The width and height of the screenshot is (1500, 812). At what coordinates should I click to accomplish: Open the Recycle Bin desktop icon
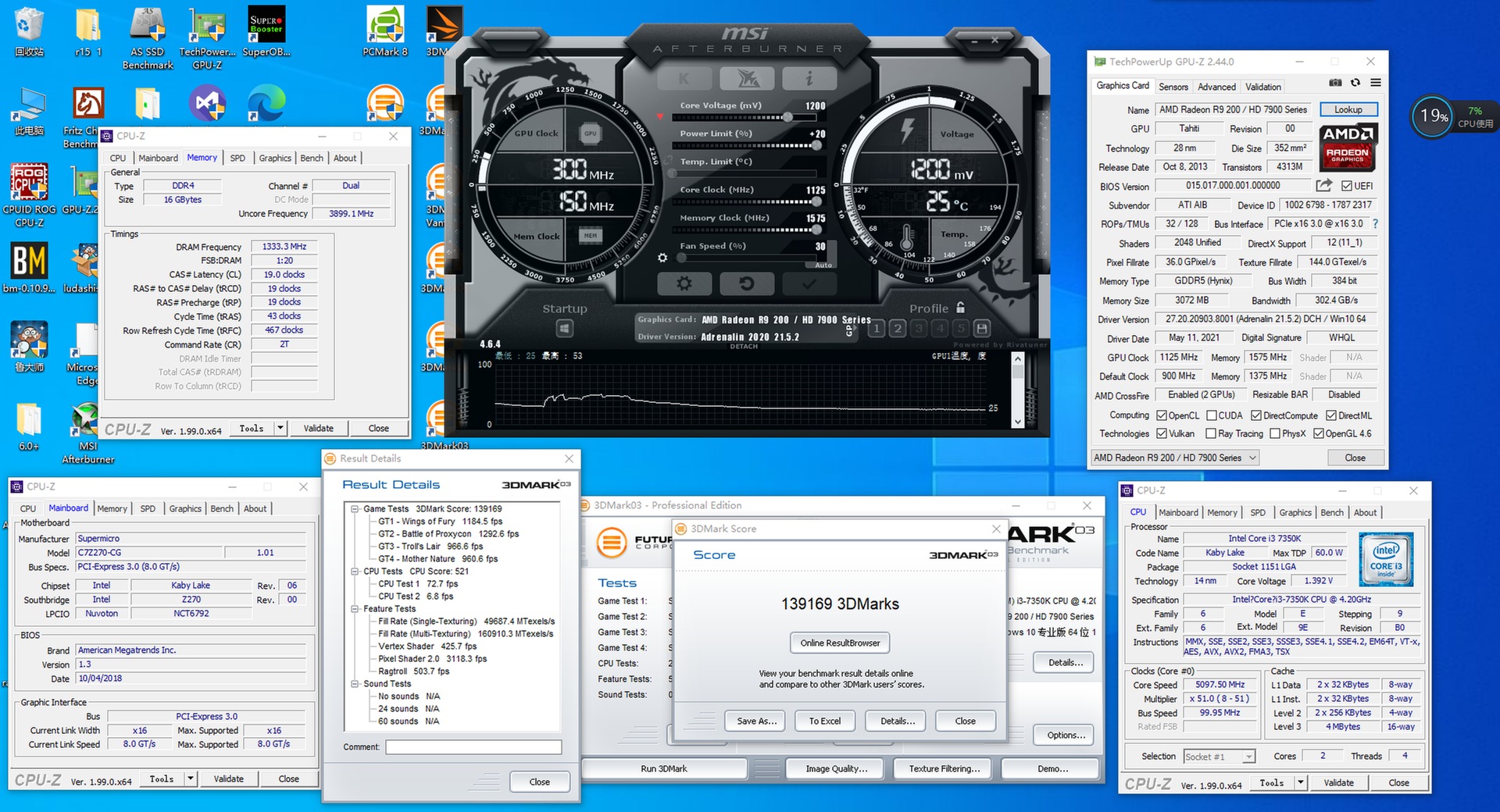29,33
